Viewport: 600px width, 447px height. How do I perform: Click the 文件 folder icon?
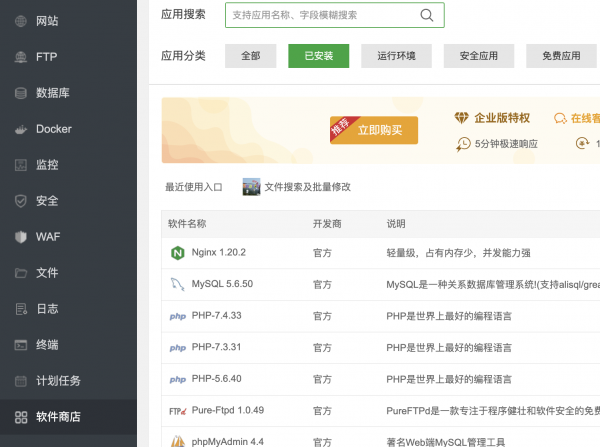point(21,273)
